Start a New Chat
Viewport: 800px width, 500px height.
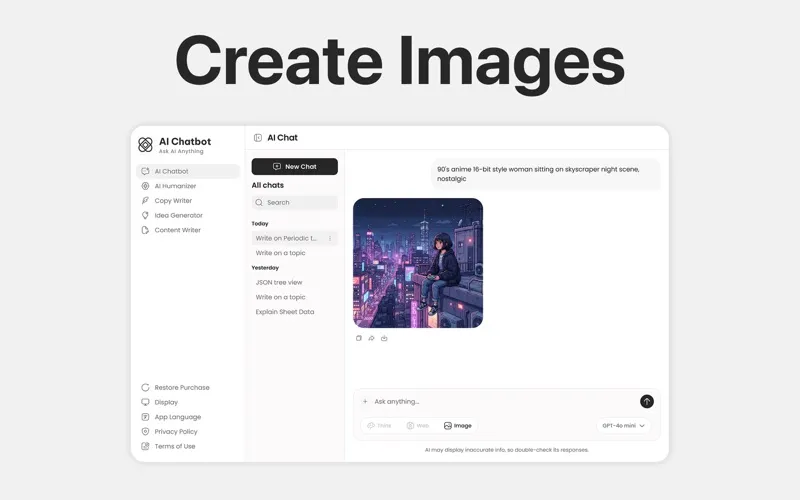[294, 166]
